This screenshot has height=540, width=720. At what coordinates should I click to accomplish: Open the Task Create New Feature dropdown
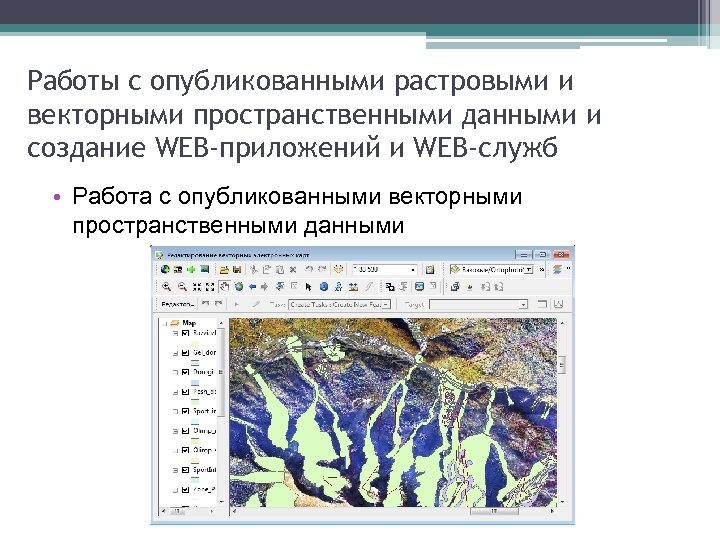click(x=386, y=304)
